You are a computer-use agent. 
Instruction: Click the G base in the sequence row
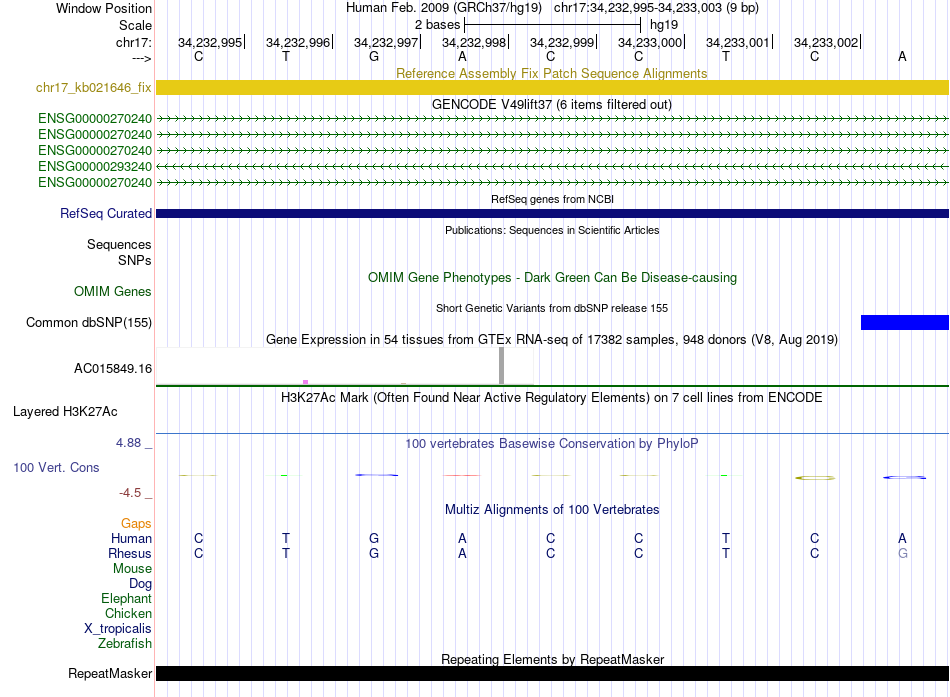374,56
